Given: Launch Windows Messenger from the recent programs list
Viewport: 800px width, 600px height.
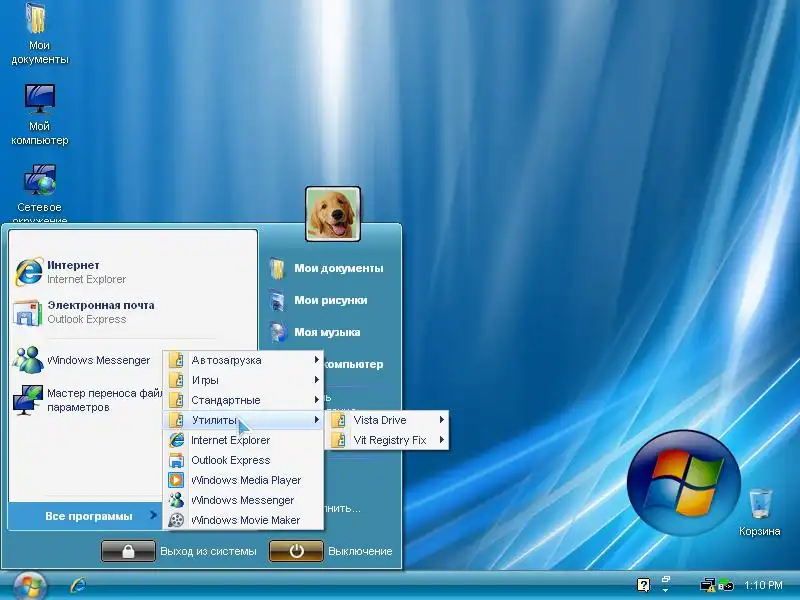Looking at the screenshot, I should click(82, 360).
